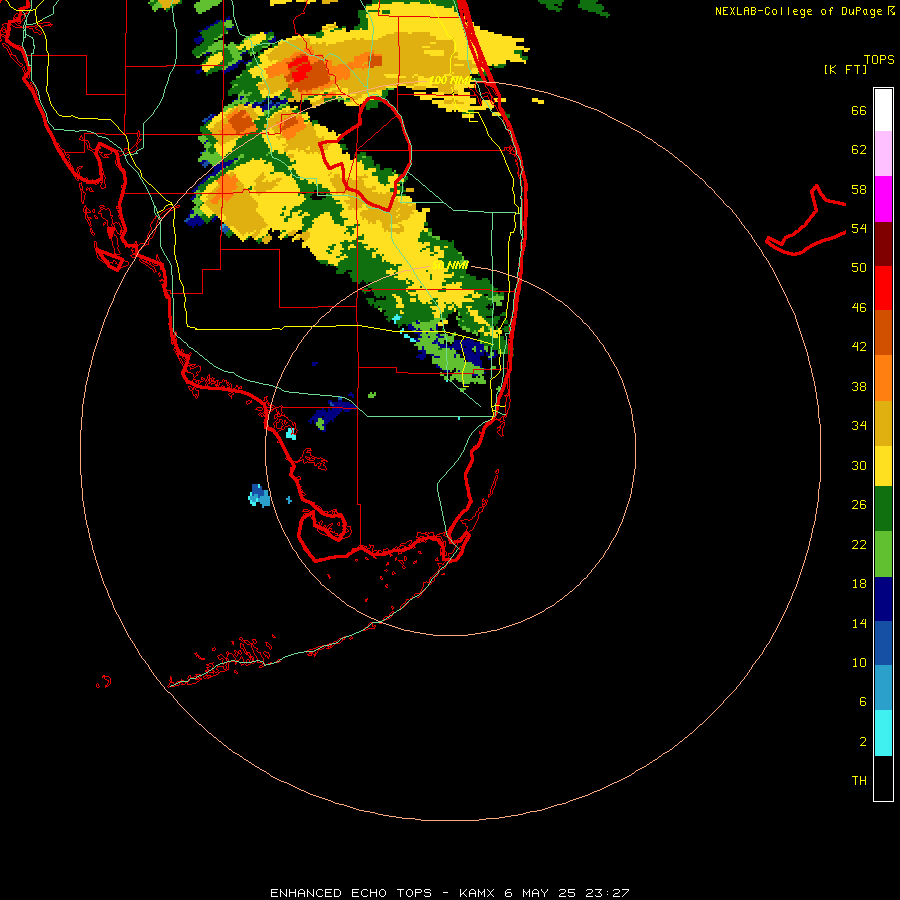Select the bright red legend swatch
Screen dimensions: 900x900
[883, 288]
